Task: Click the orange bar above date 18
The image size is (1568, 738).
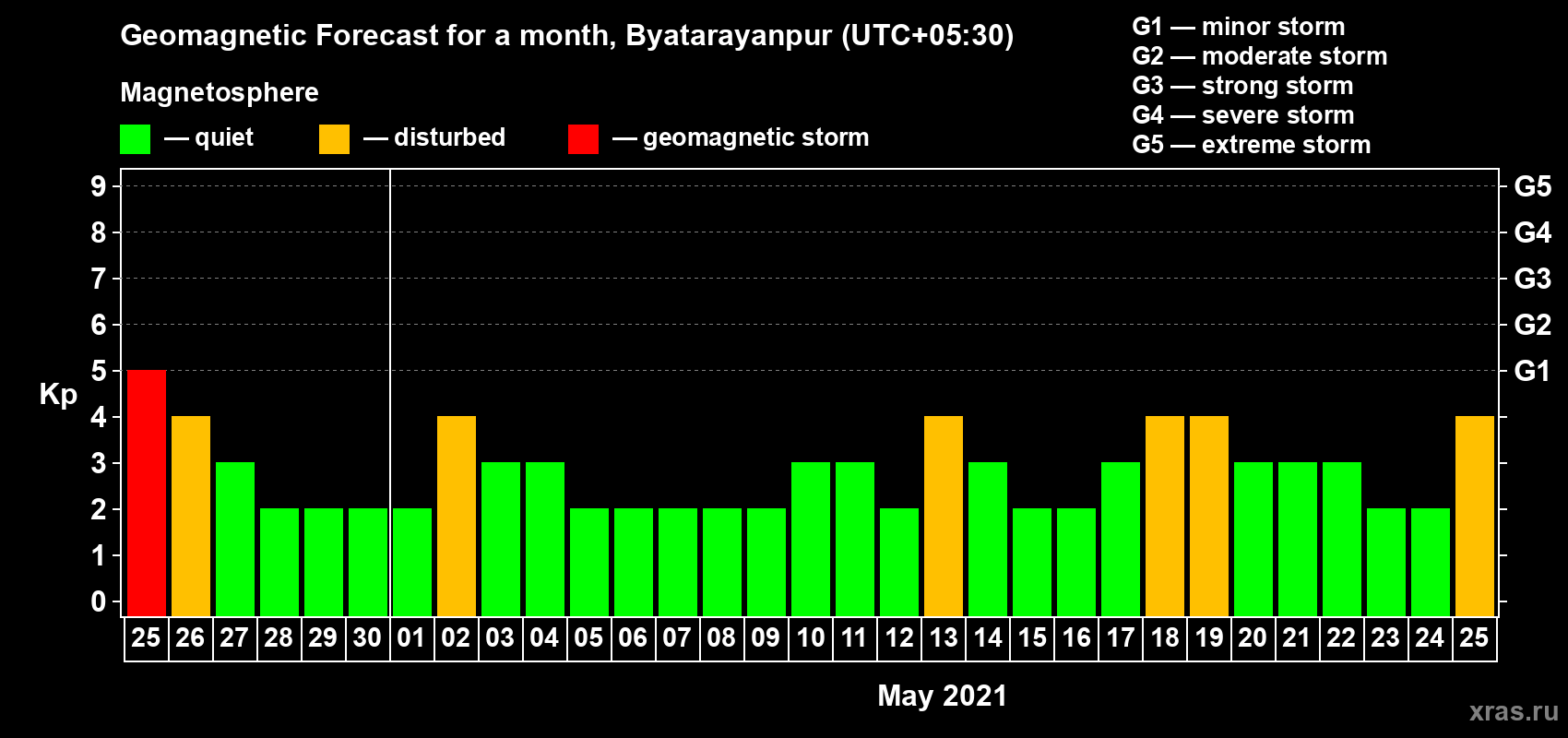Action: click(1165, 517)
